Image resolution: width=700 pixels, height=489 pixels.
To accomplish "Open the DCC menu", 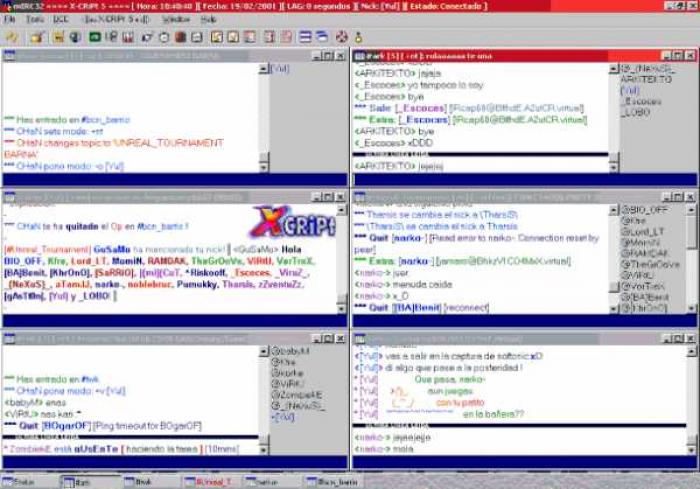I will 60,19.
